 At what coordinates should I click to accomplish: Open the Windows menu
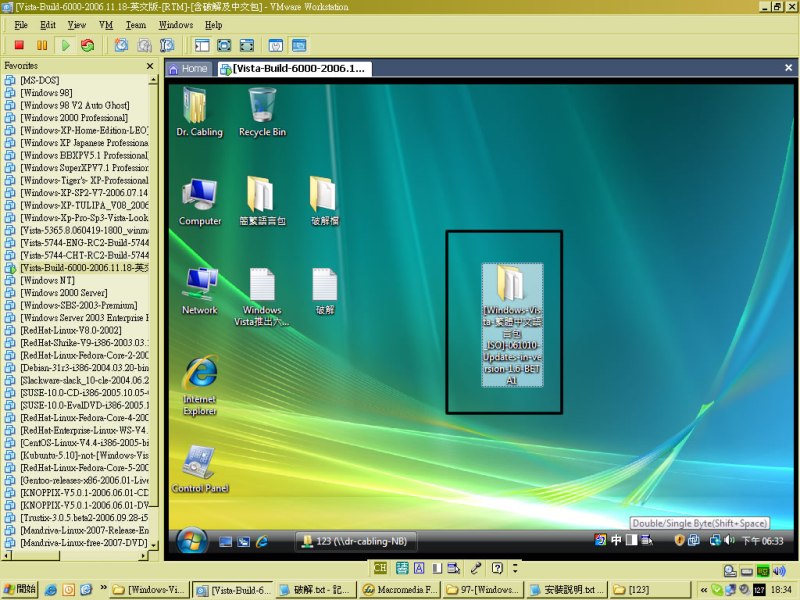click(x=176, y=25)
